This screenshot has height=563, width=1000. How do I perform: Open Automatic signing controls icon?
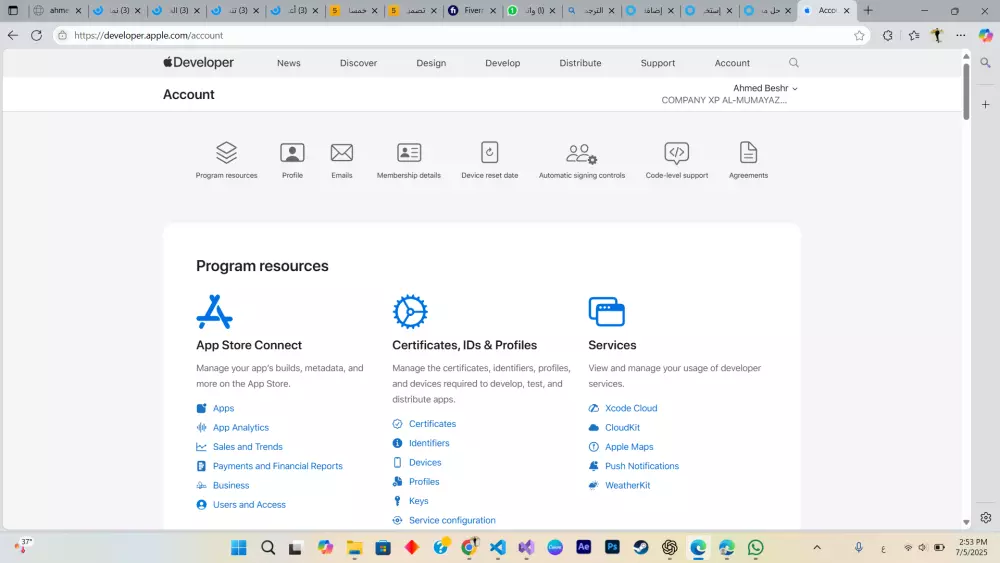pos(582,154)
